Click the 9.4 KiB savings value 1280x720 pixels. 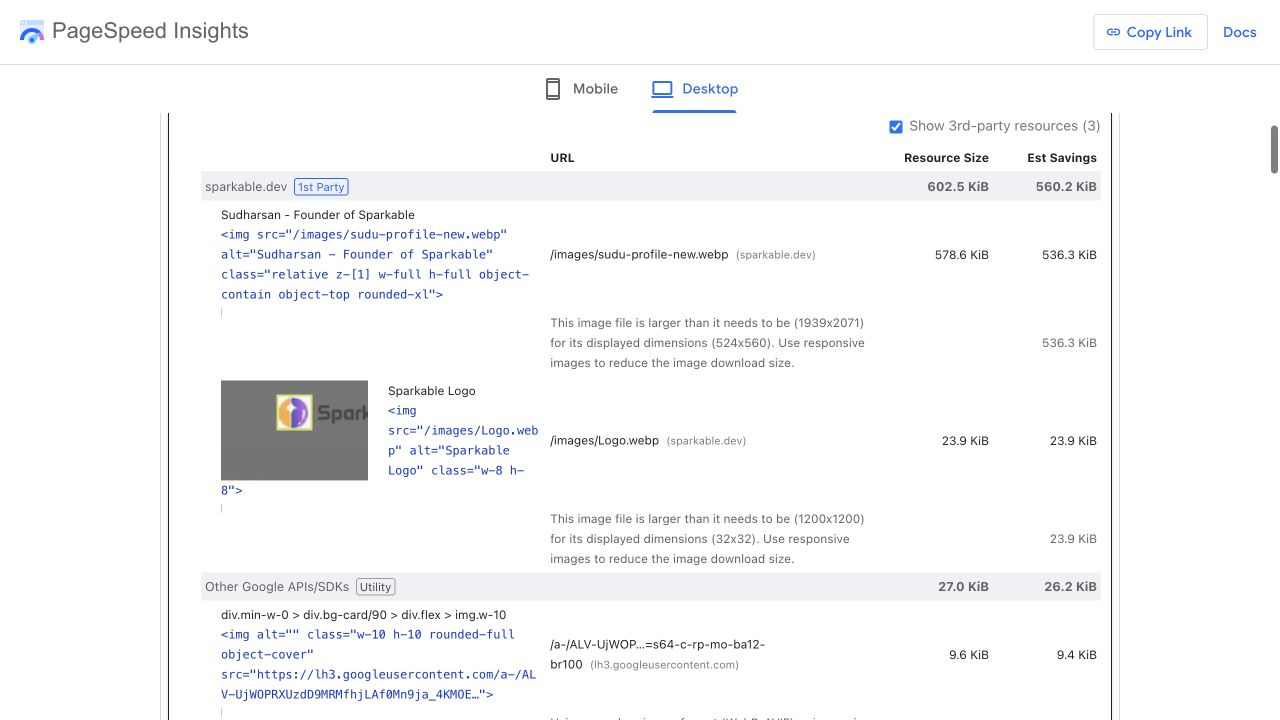(x=1076, y=655)
